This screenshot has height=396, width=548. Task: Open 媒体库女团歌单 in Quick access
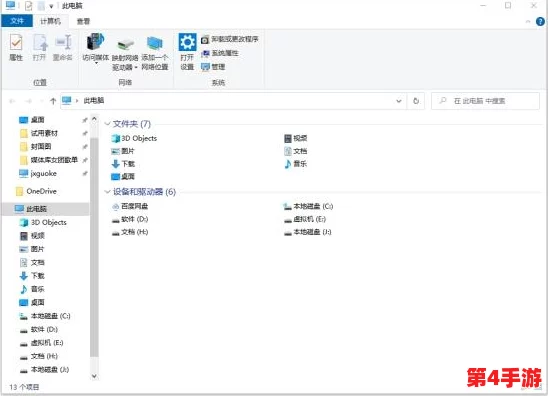(x=49, y=160)
